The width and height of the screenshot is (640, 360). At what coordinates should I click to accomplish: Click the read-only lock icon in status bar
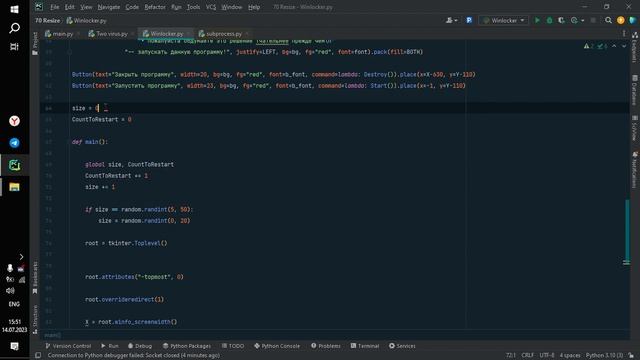(x=631, y=355)
